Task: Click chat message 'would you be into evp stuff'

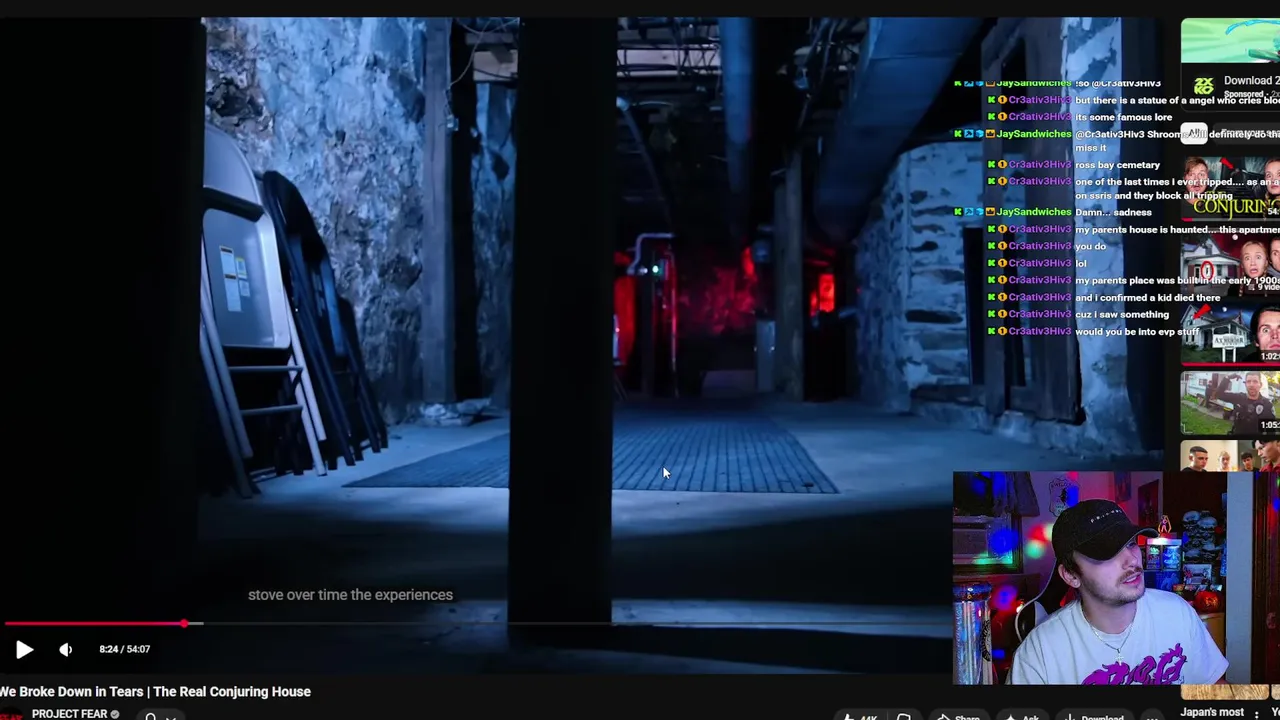Action: (x=1137, y=331)
